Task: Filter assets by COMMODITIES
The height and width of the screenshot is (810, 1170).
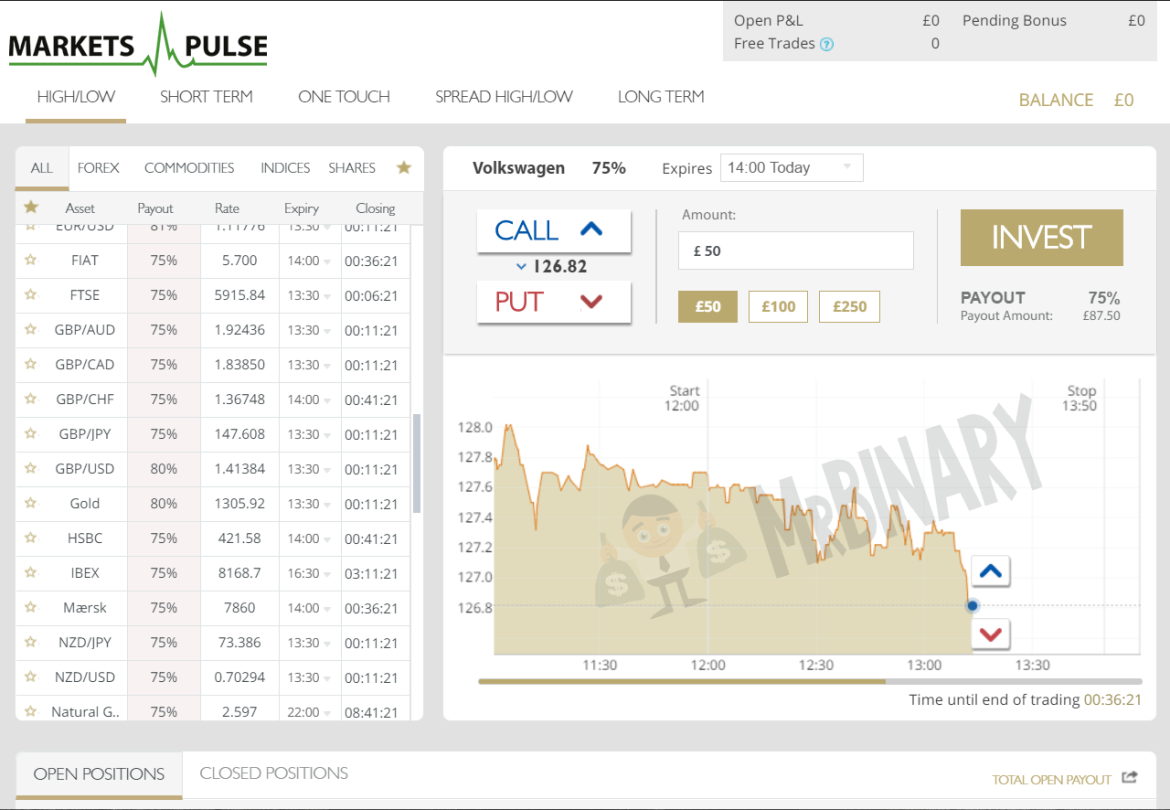Action: click(x=189, y=168)
